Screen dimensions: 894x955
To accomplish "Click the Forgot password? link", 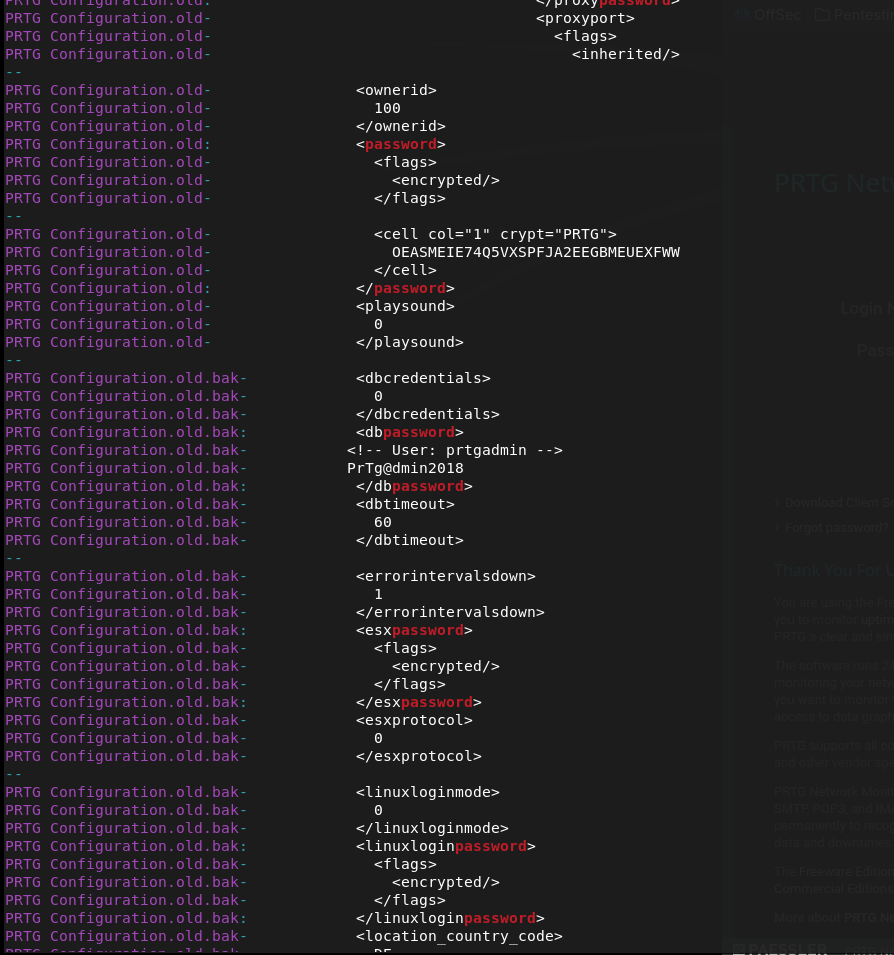I will [836, 528].
